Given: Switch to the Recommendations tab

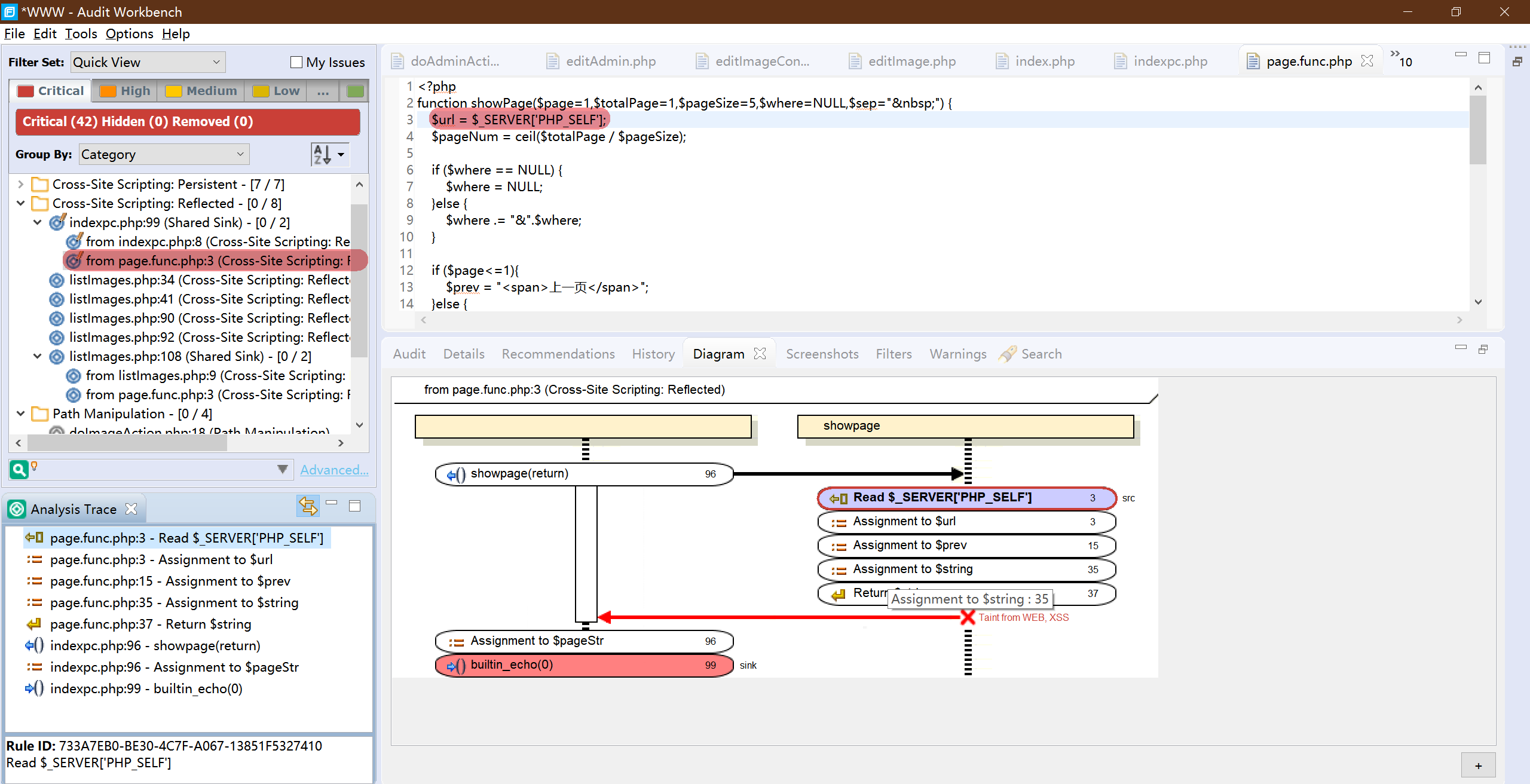Looking at the screenshot, I should tap(558, 354).
